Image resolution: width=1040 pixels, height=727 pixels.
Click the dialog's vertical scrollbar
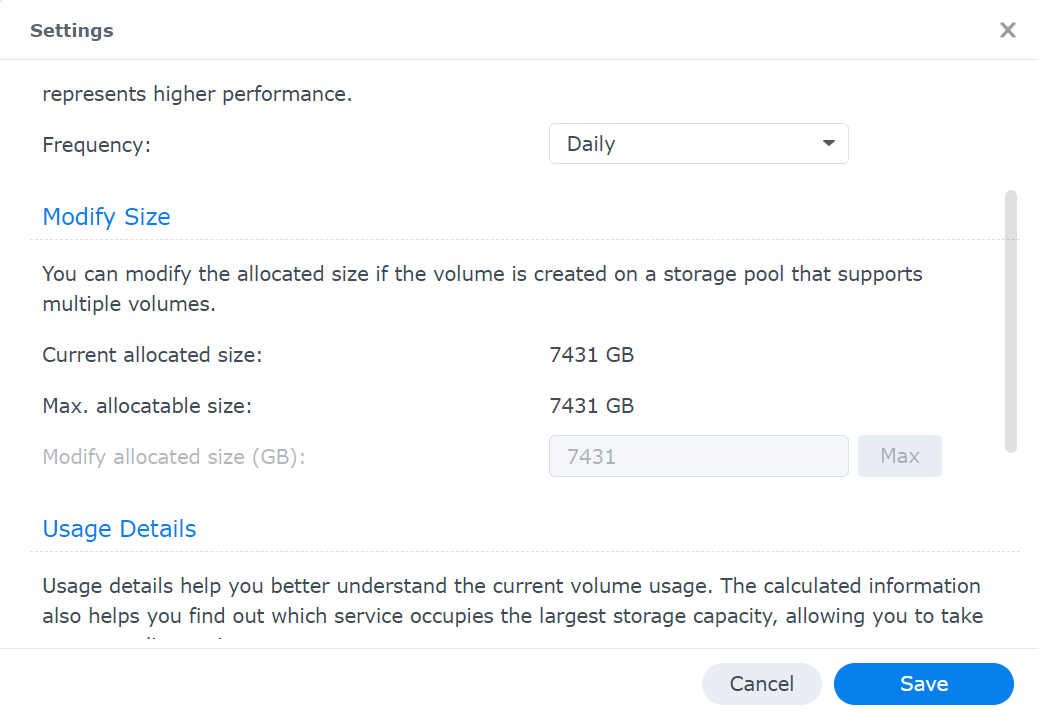point(1011,322)
